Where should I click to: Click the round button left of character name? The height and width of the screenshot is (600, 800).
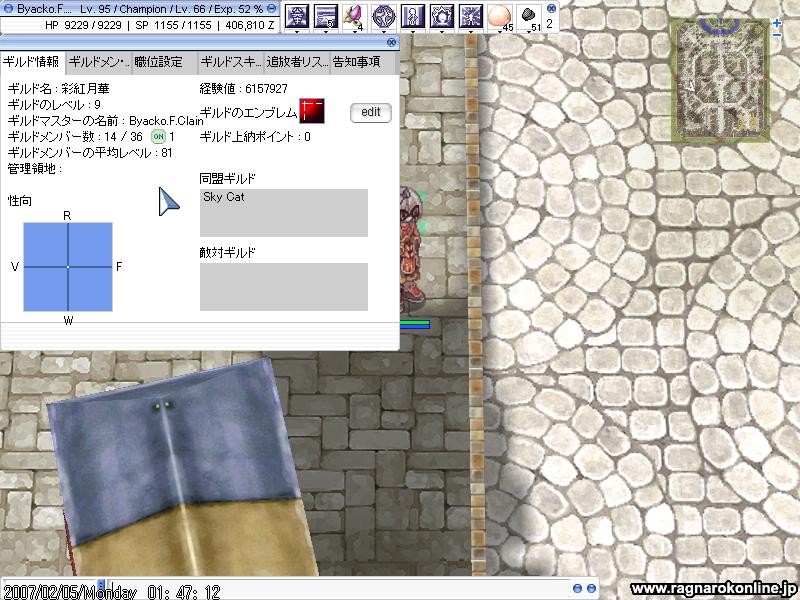pos(8,9)
